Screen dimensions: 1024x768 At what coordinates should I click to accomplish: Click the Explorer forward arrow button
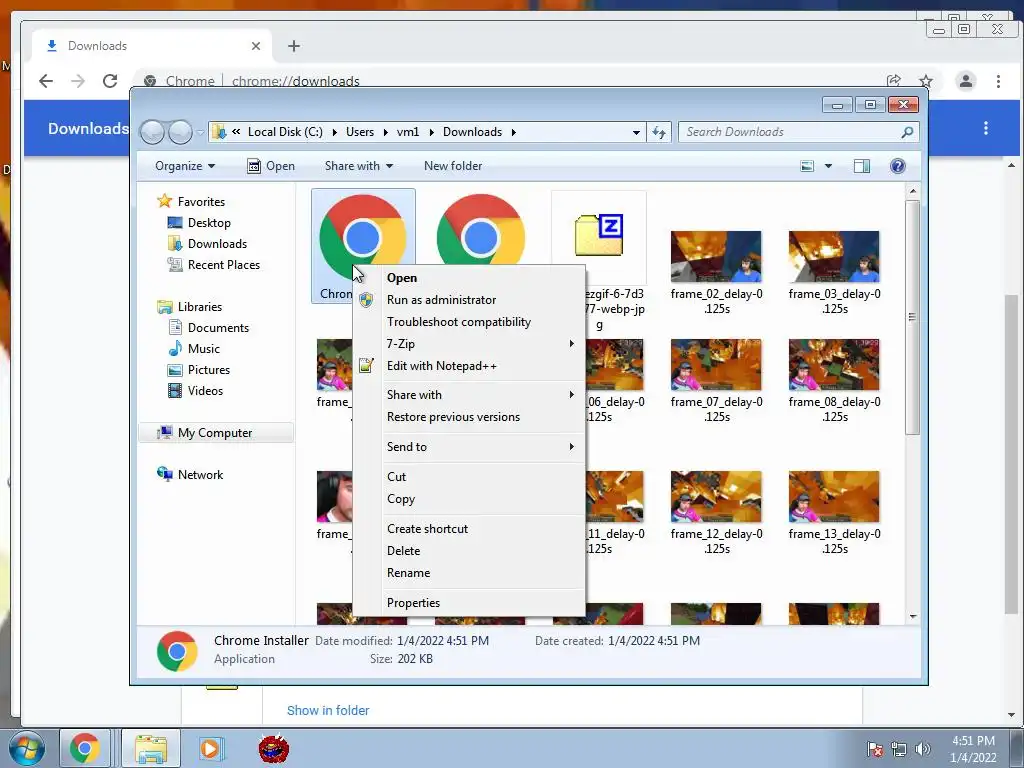tap(180, 132)
